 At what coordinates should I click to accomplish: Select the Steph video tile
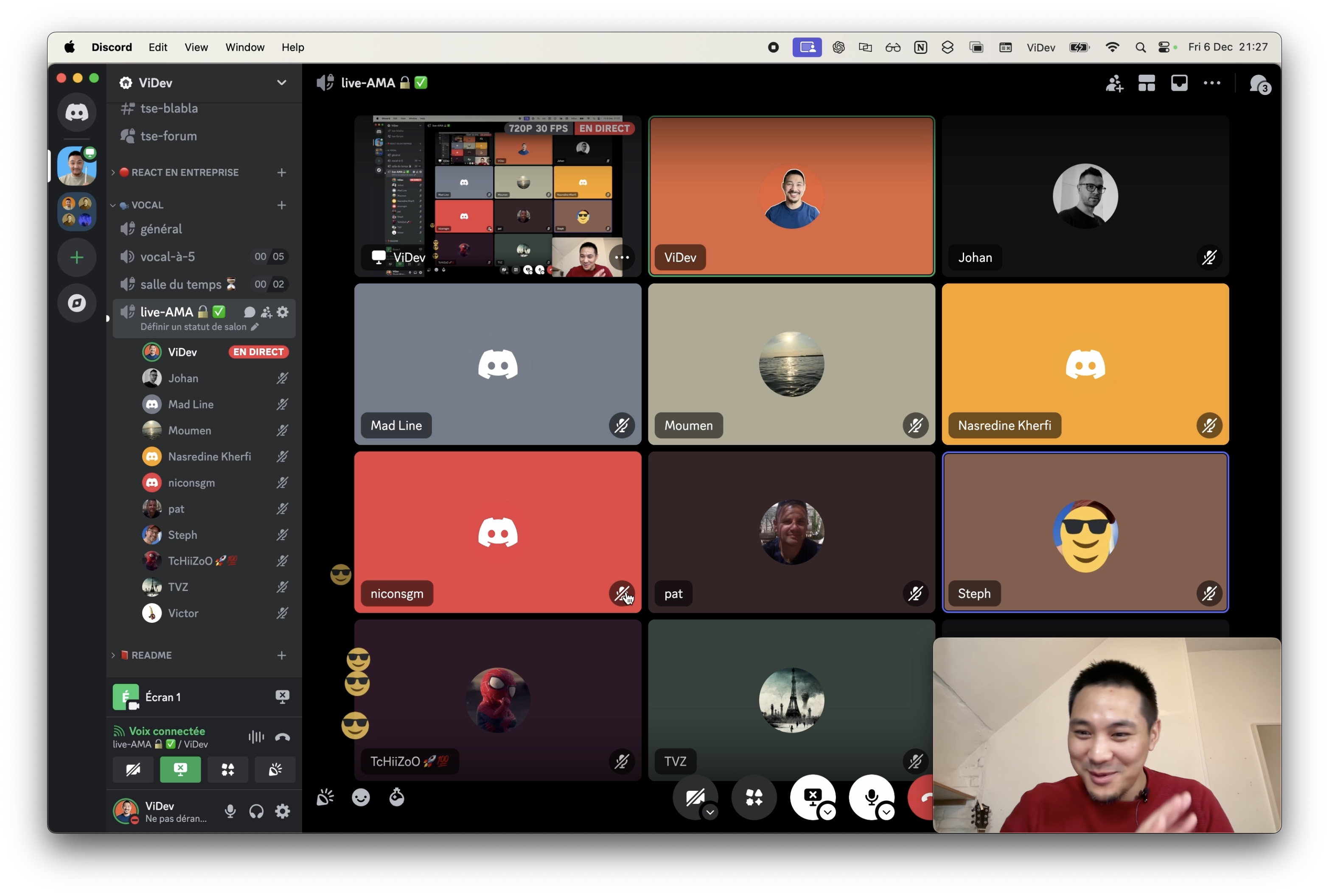1085,532
